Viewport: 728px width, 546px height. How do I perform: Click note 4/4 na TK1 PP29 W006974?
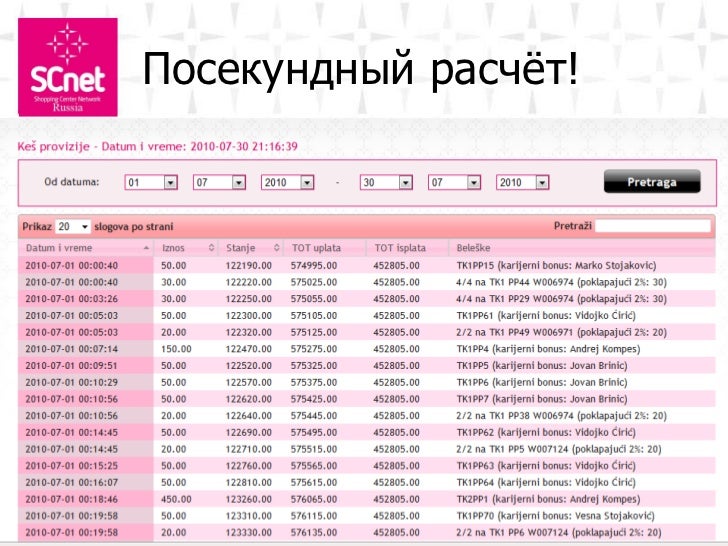pyautogui.click(x=561, y=299)
